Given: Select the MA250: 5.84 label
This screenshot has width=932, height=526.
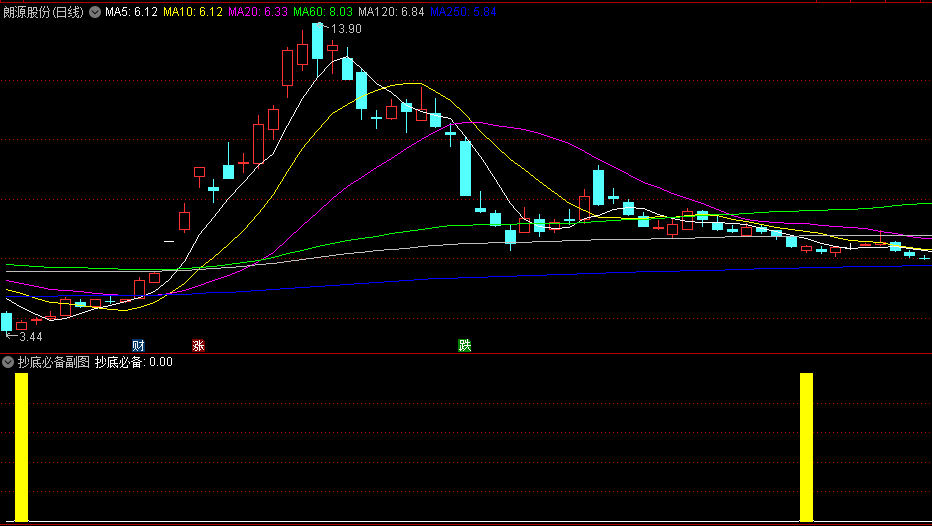Looking at the screenshot, I should point(463,12).
